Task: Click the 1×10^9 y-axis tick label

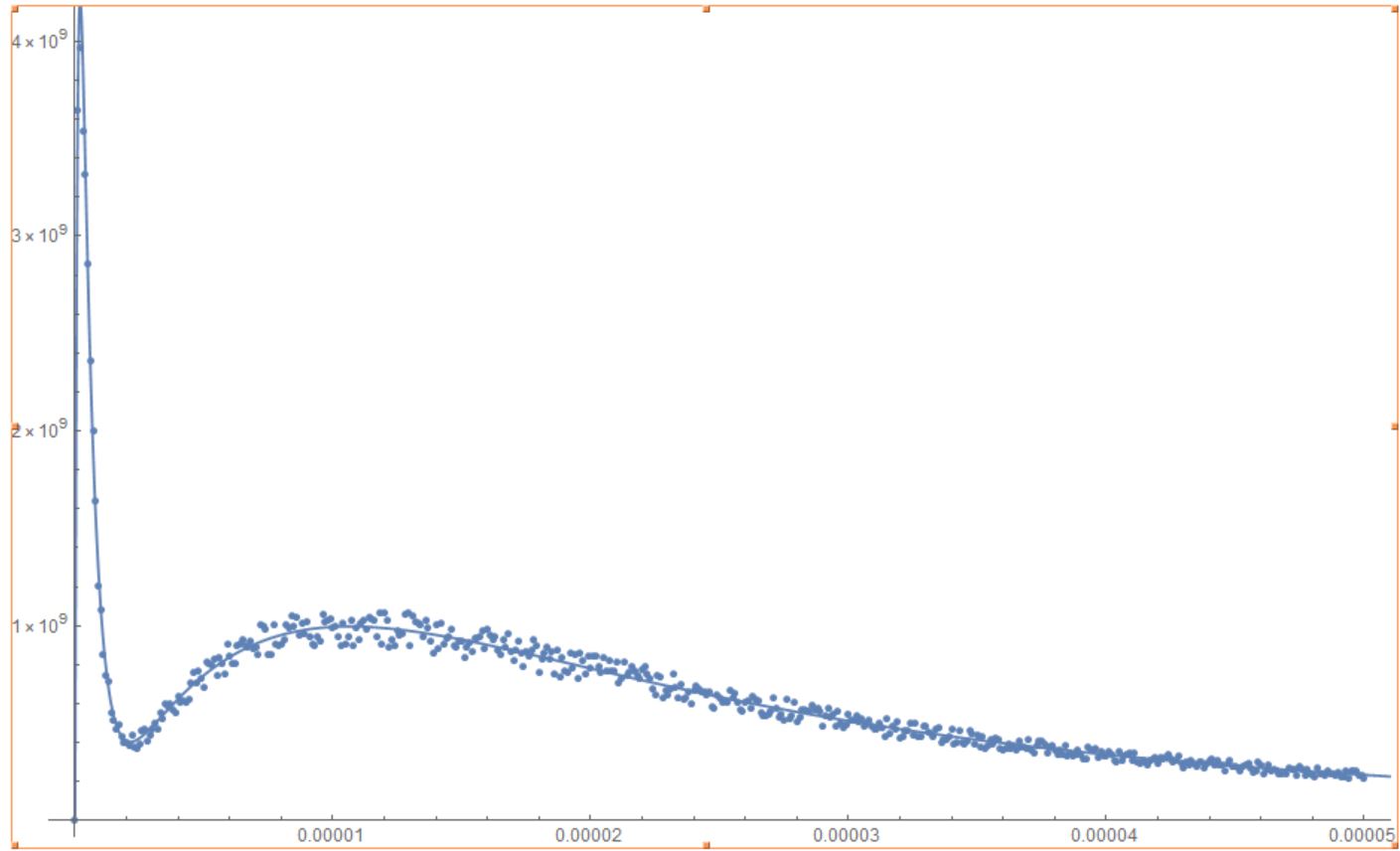Action: click(40, 624)
